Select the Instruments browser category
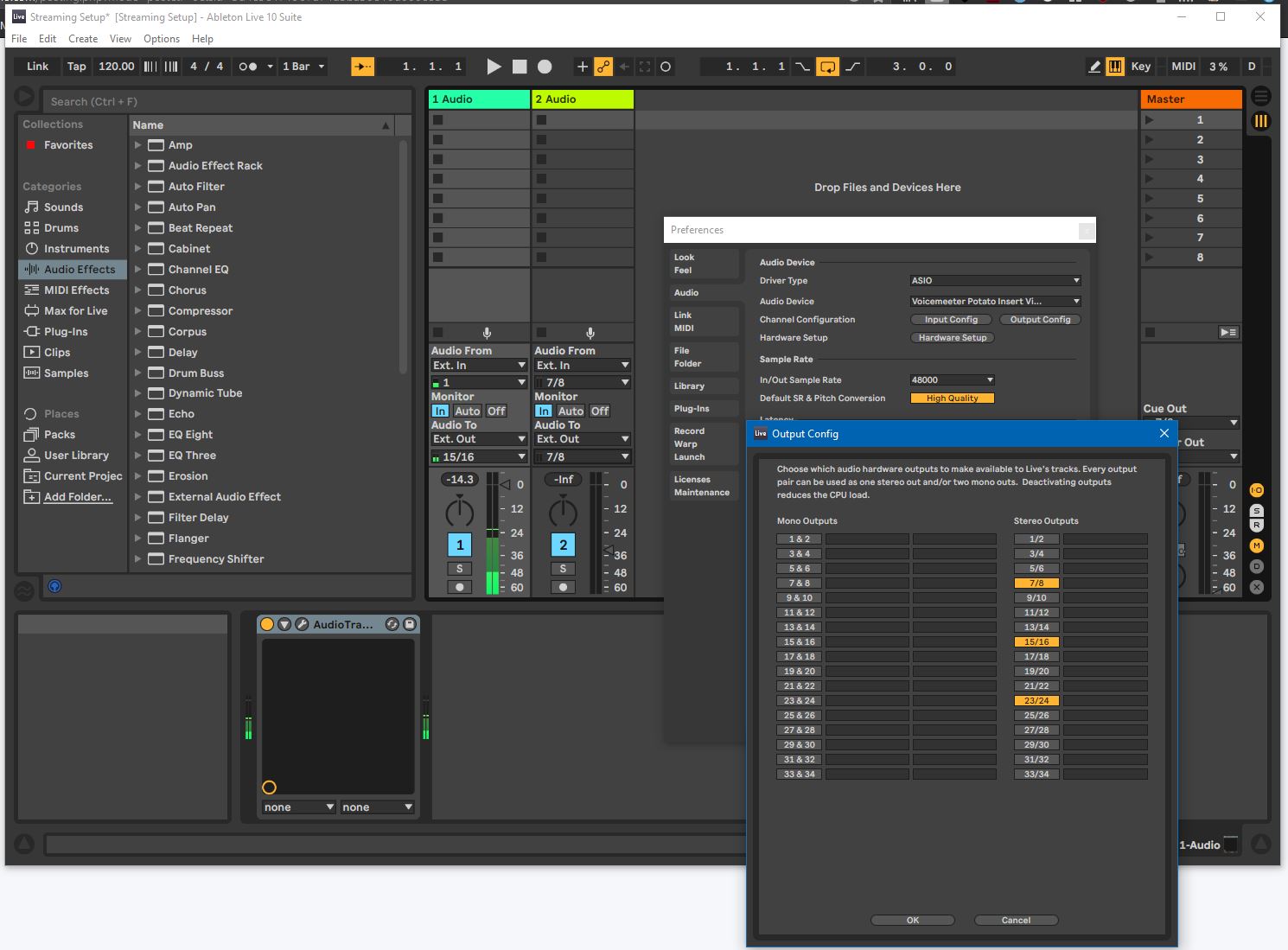This screenshot has height=950, width=1288. click(76, 249)
